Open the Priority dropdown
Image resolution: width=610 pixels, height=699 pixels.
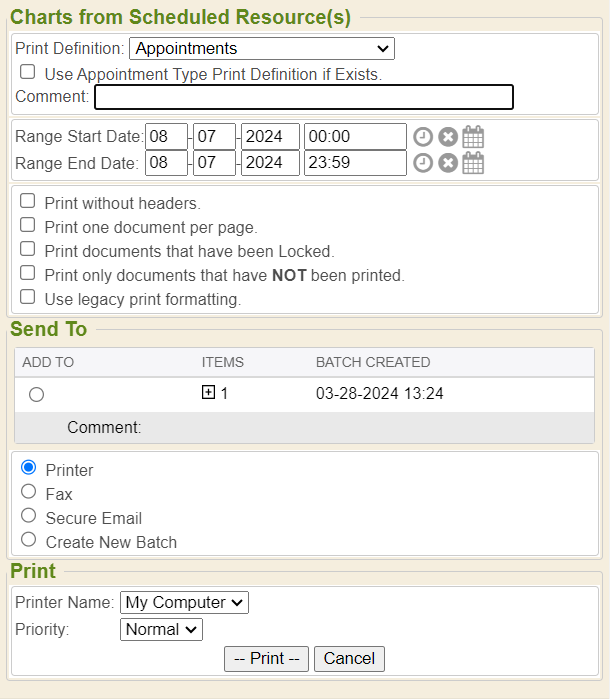point(161,629)
